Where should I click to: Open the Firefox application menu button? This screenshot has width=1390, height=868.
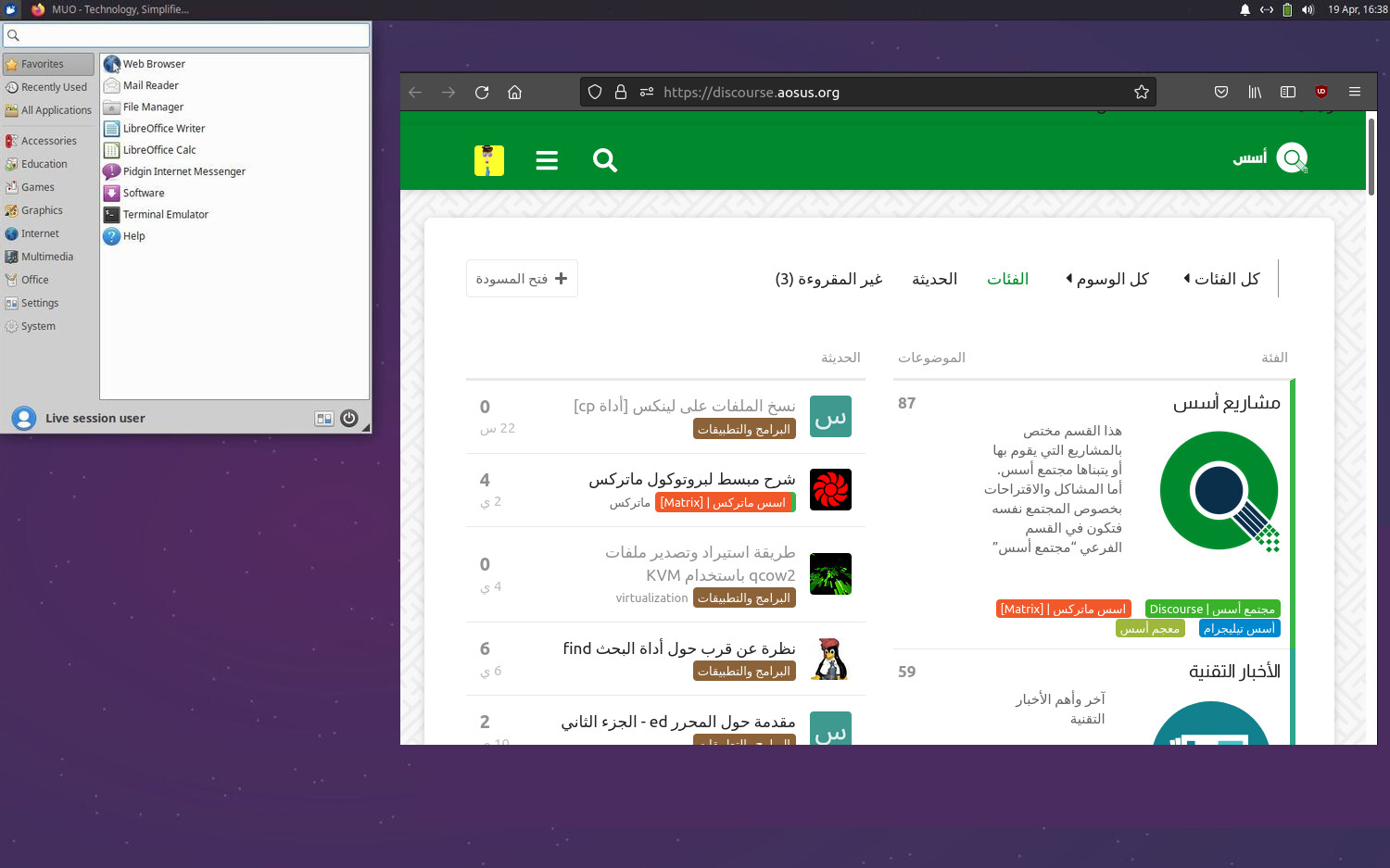coord(1355,93)
